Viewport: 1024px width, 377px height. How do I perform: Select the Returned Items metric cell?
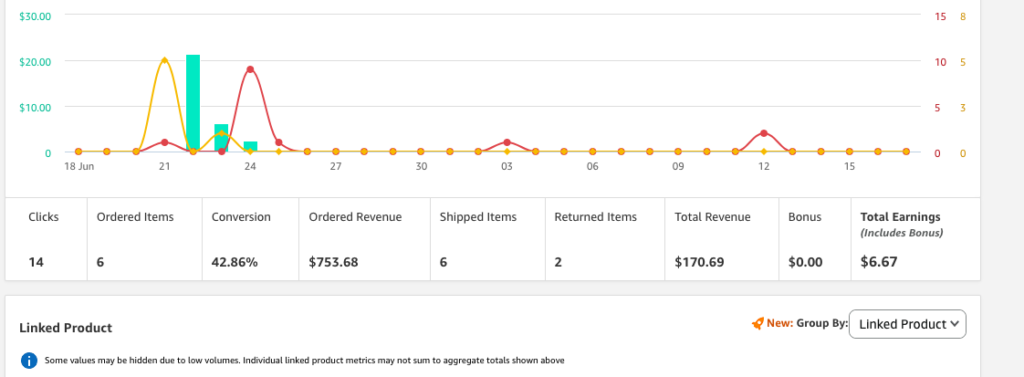coord(605,239)
